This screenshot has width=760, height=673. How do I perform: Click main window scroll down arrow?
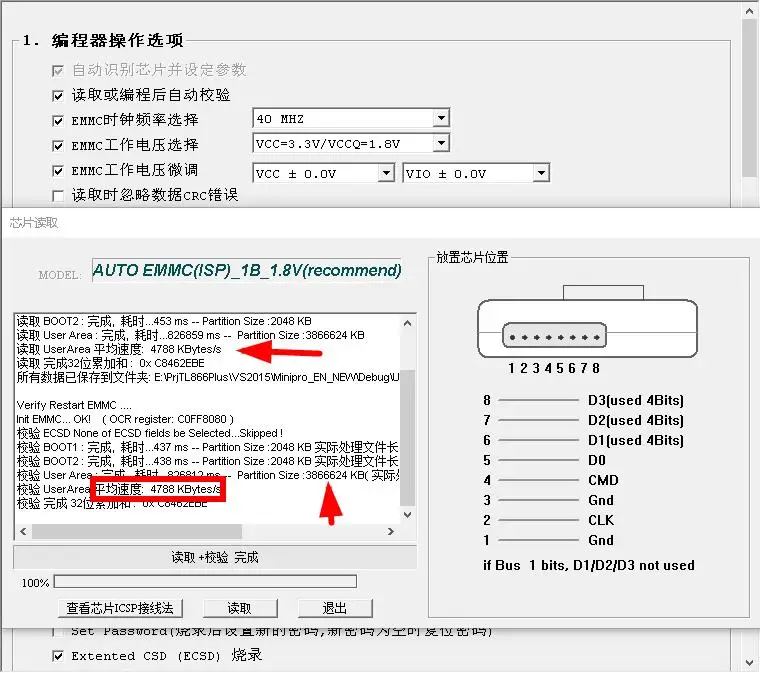pyautogui.click(x=749, y=662)
